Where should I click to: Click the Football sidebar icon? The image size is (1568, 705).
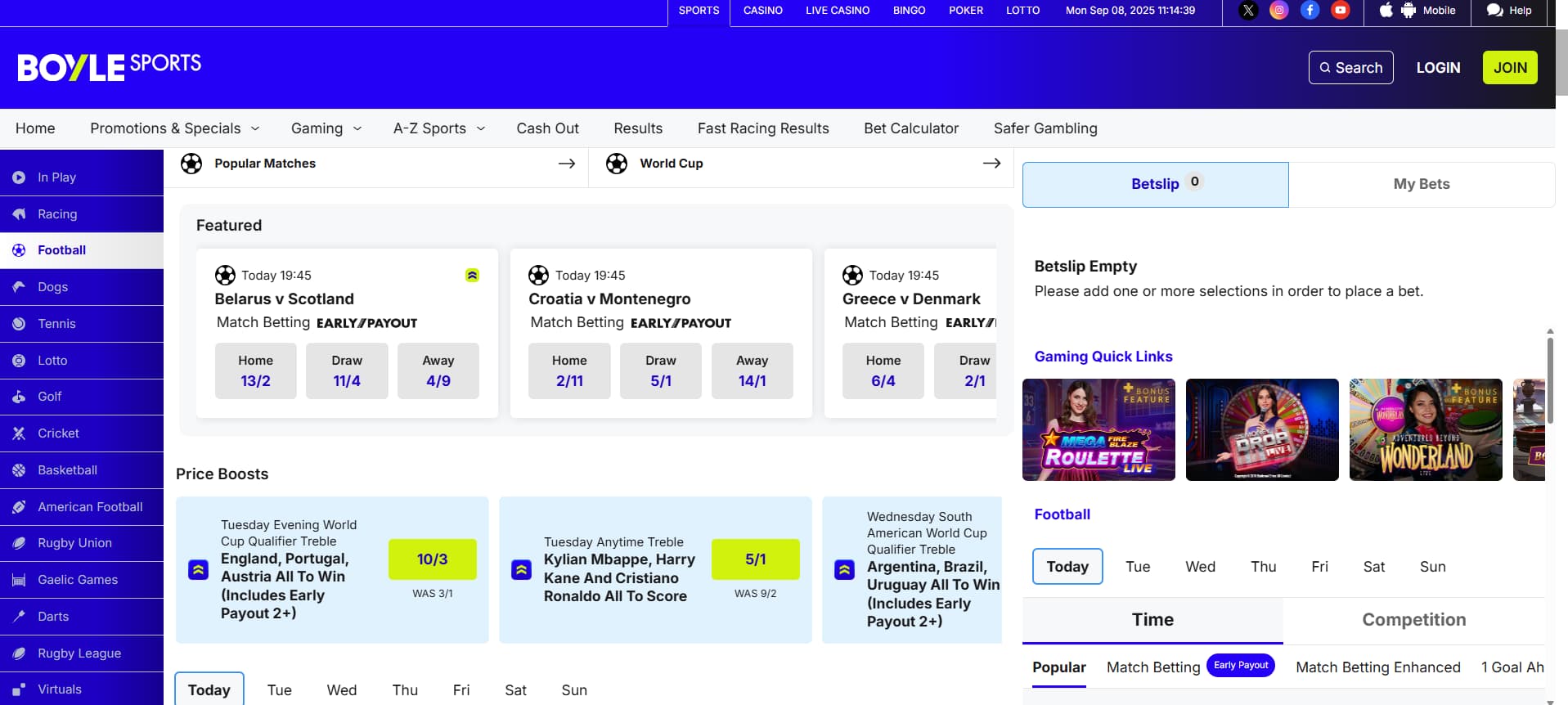19,250
